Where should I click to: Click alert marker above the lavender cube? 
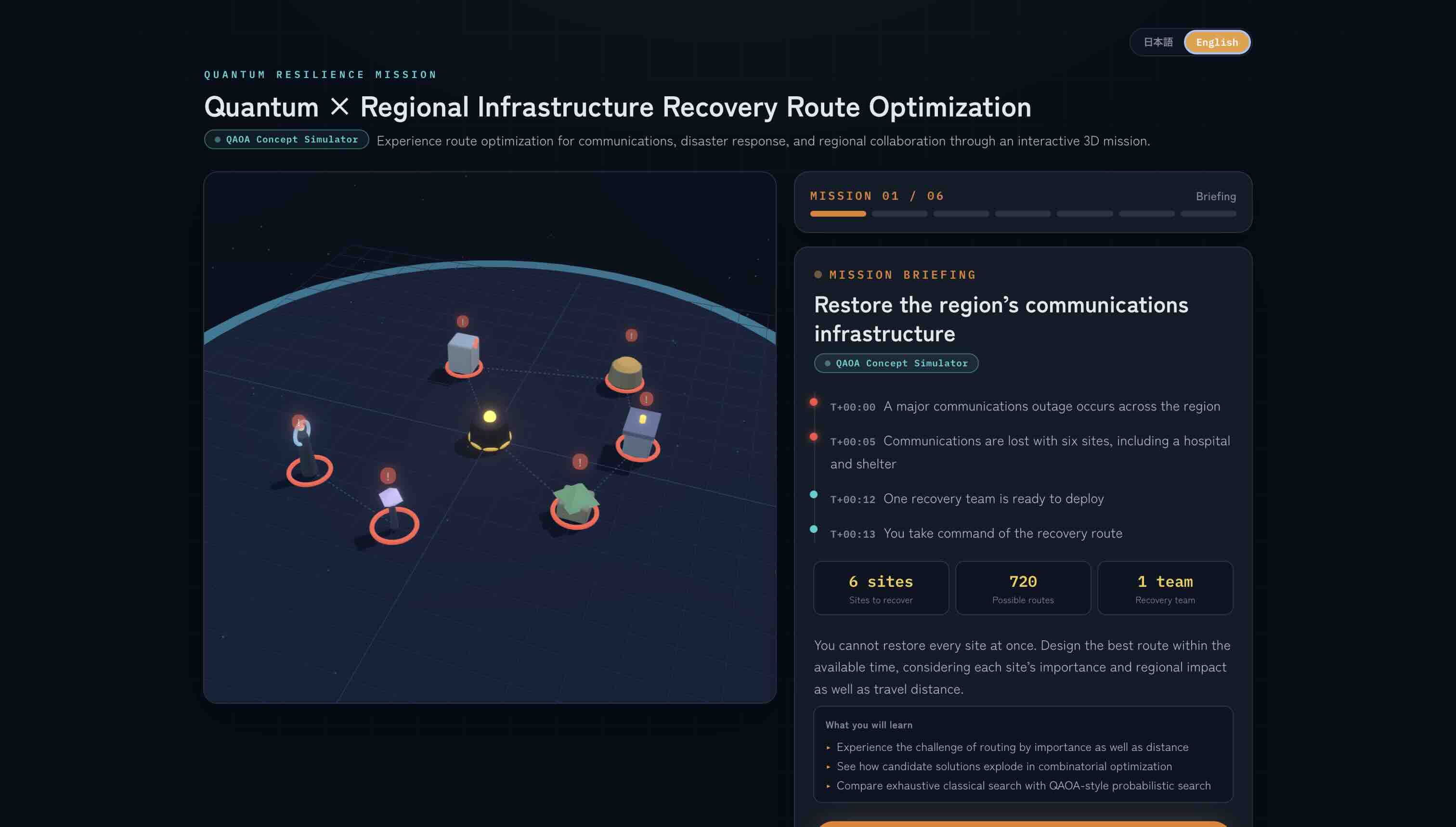click(x=388, y=476)
